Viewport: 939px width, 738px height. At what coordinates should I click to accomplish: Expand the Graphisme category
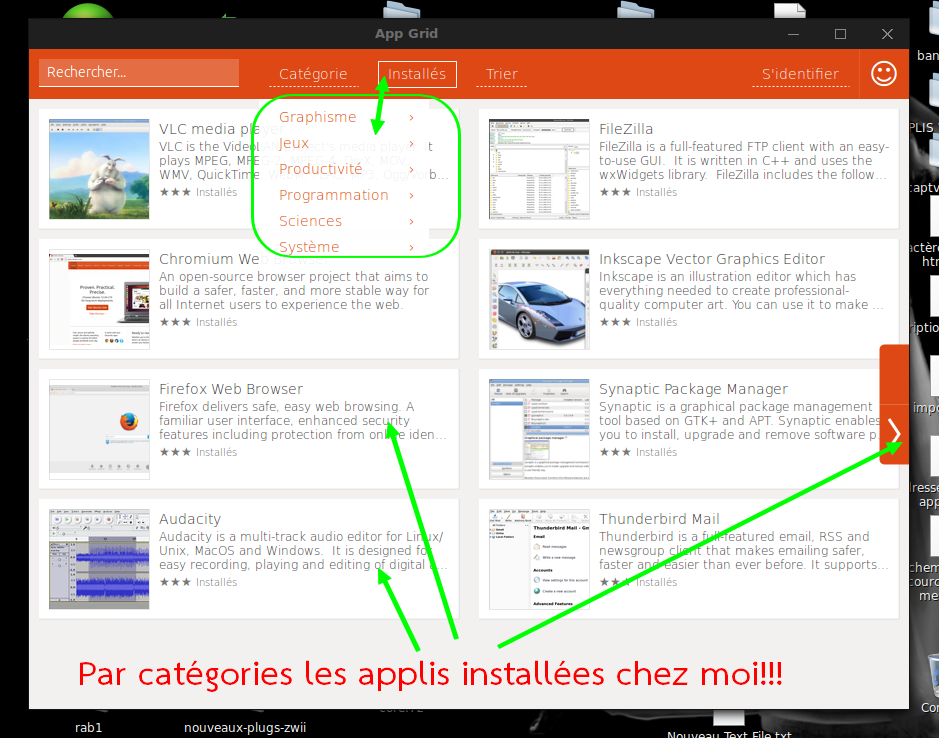[x=318, y=117]
